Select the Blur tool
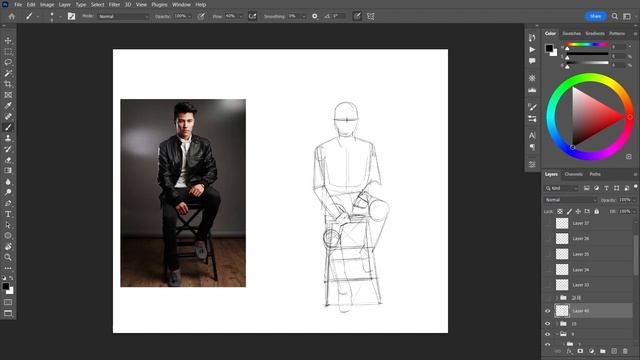This screenshot has width=640, height=360. pos(8,182)
